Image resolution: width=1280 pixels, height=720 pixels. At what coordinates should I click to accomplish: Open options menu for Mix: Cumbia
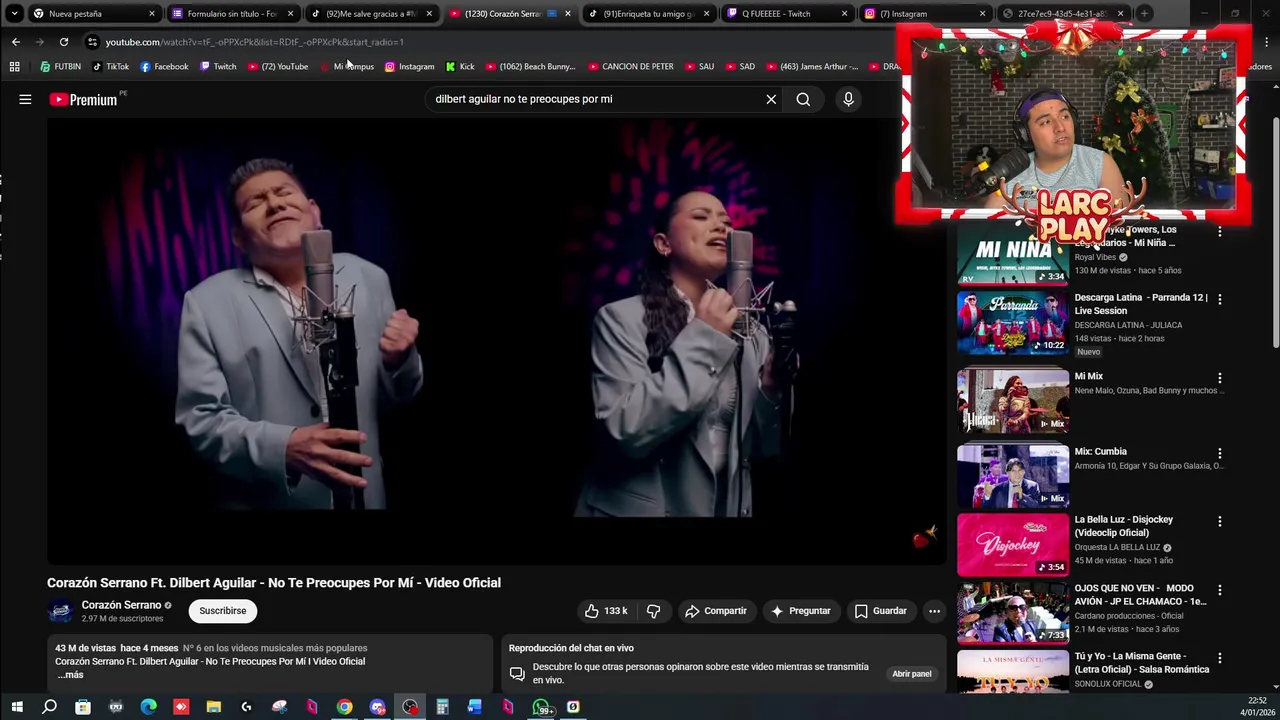pyautogui.click(x=1219, y=453)
